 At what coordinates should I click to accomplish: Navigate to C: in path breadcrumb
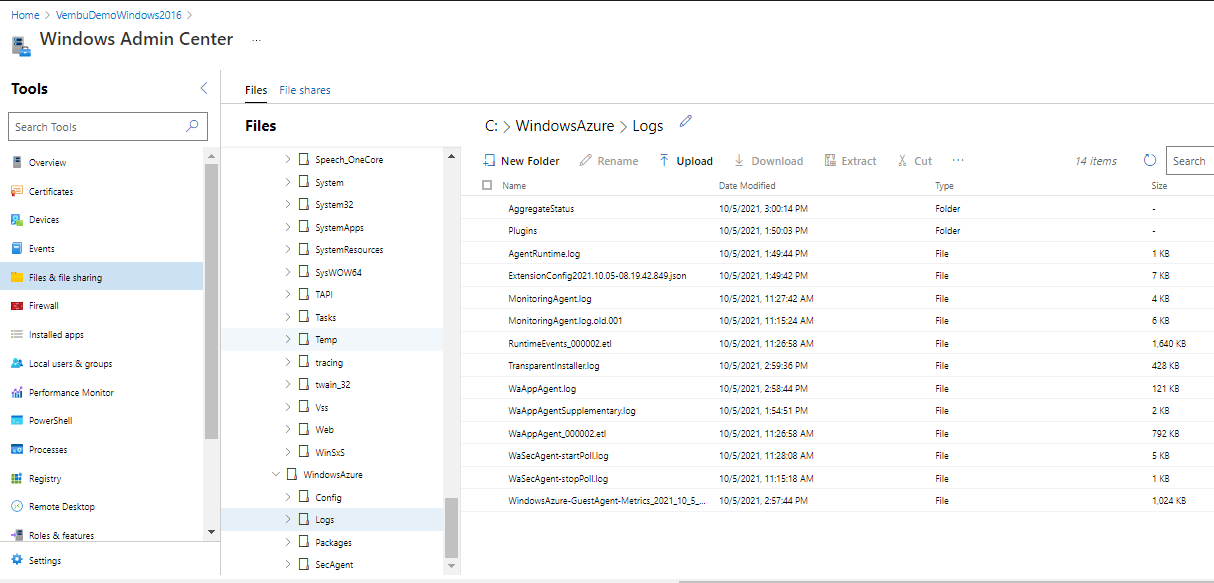491,126
